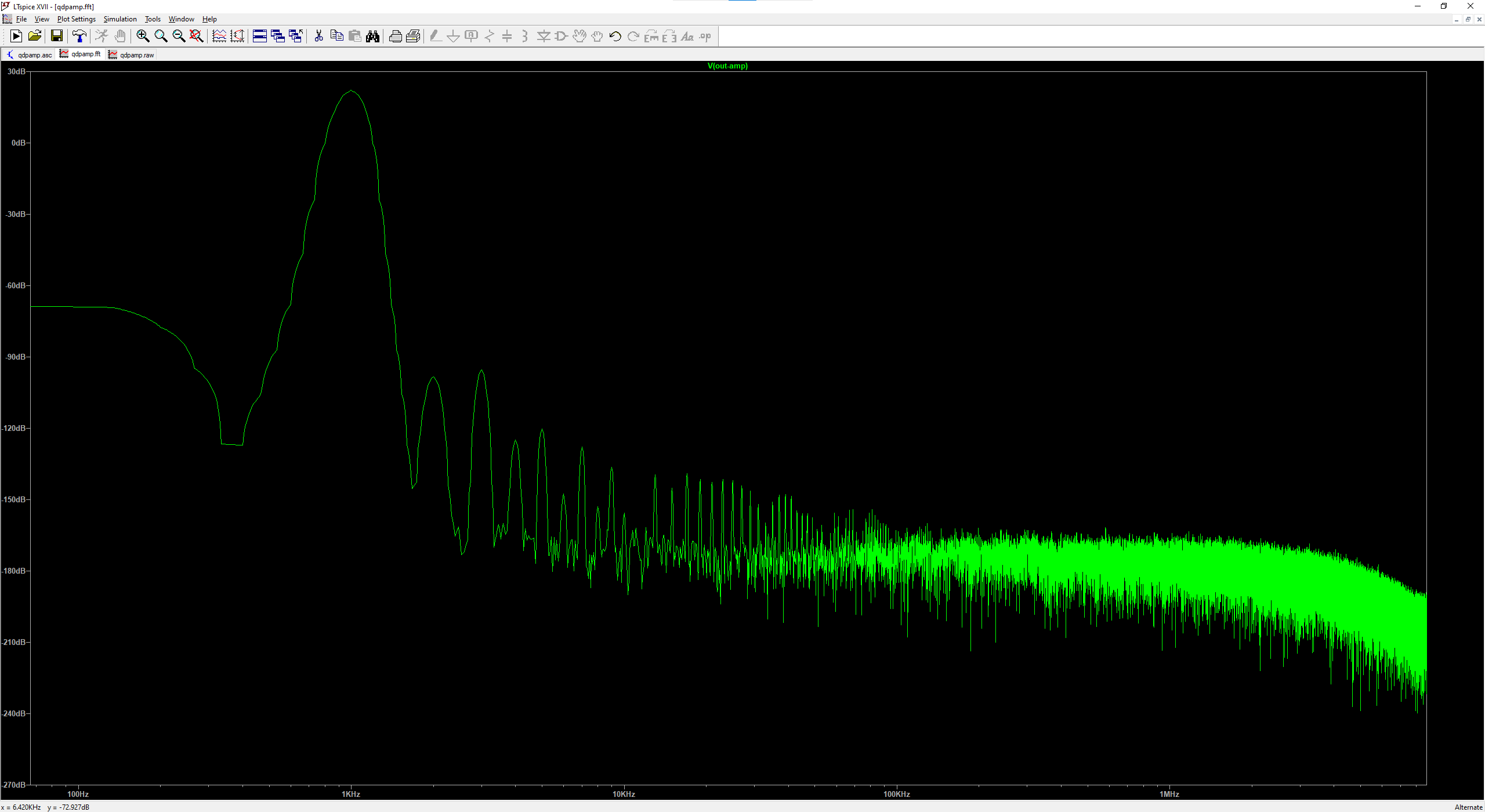Click the -150dB vertical axis label
The image size is (1485, 812).
click(15, 499)
